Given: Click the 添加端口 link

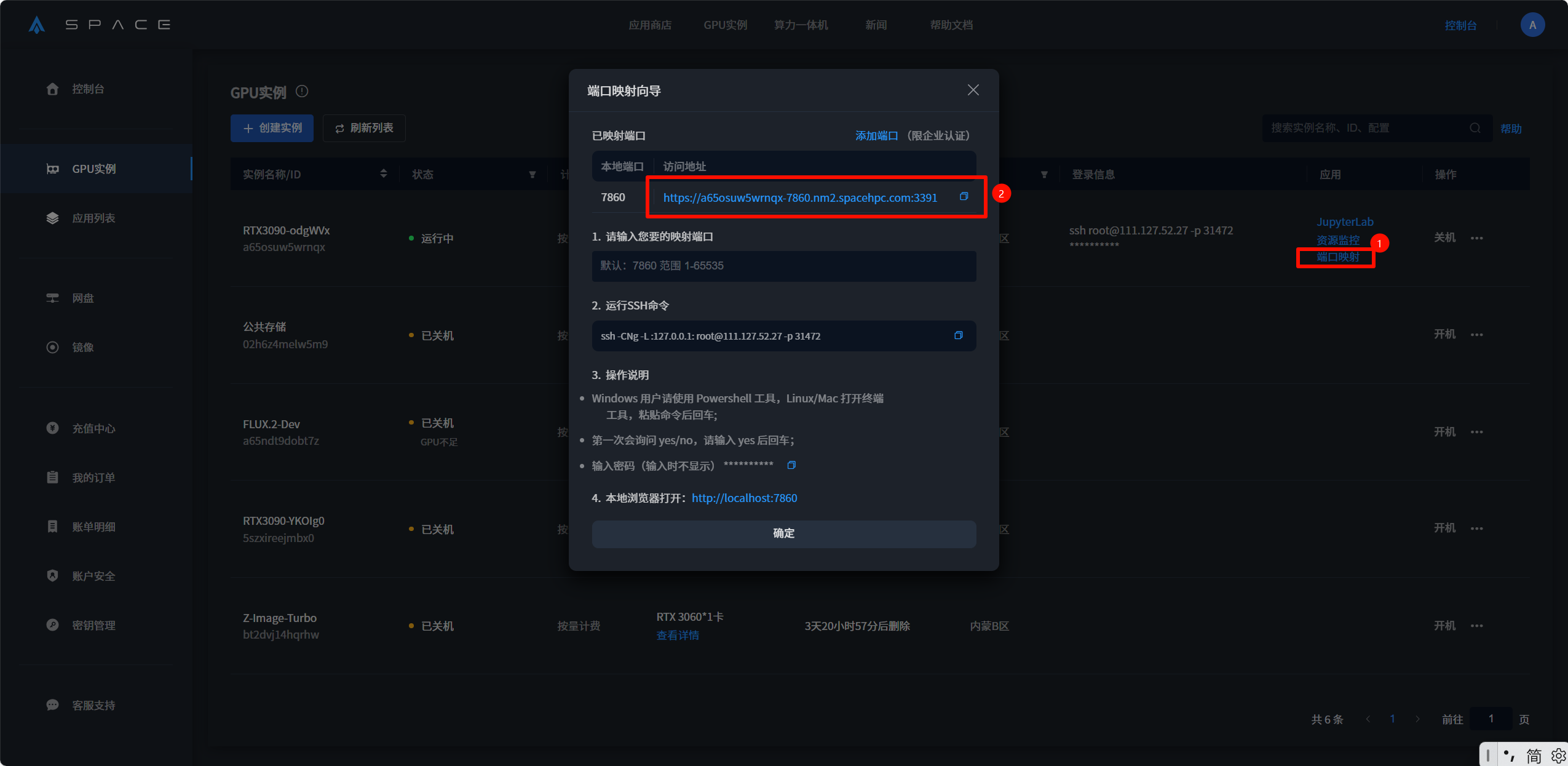Looking at the screenshot, I should click(x=876, y=135).
